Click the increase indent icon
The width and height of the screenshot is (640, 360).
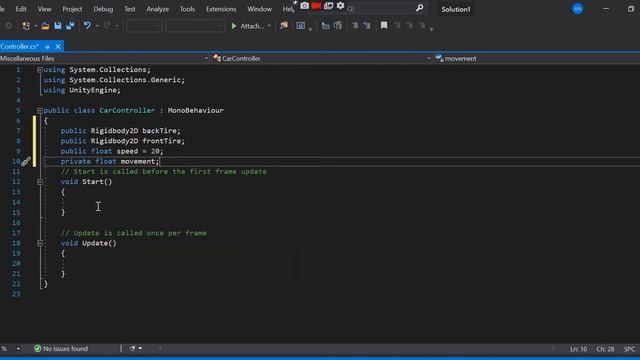(338, 26)
